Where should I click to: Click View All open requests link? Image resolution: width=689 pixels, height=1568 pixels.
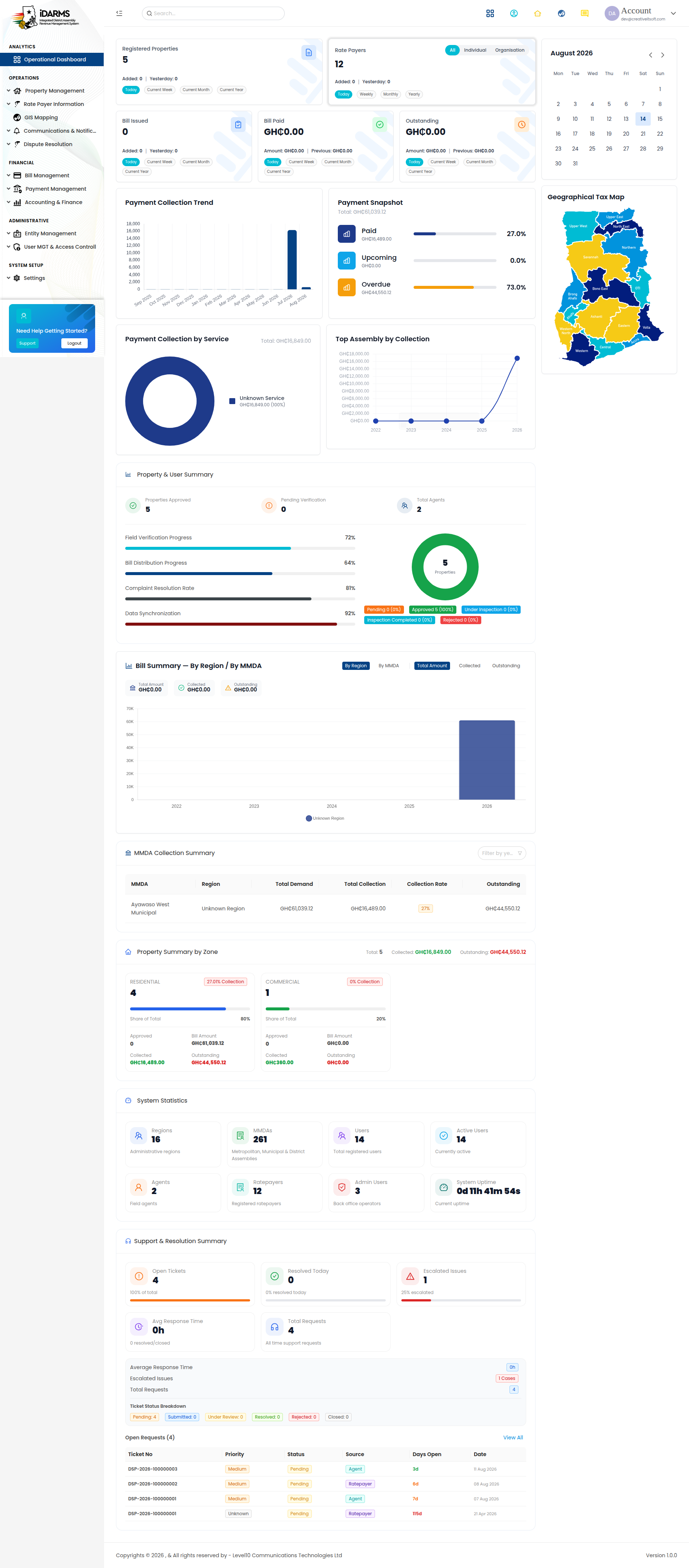(x=513, y=1438)
